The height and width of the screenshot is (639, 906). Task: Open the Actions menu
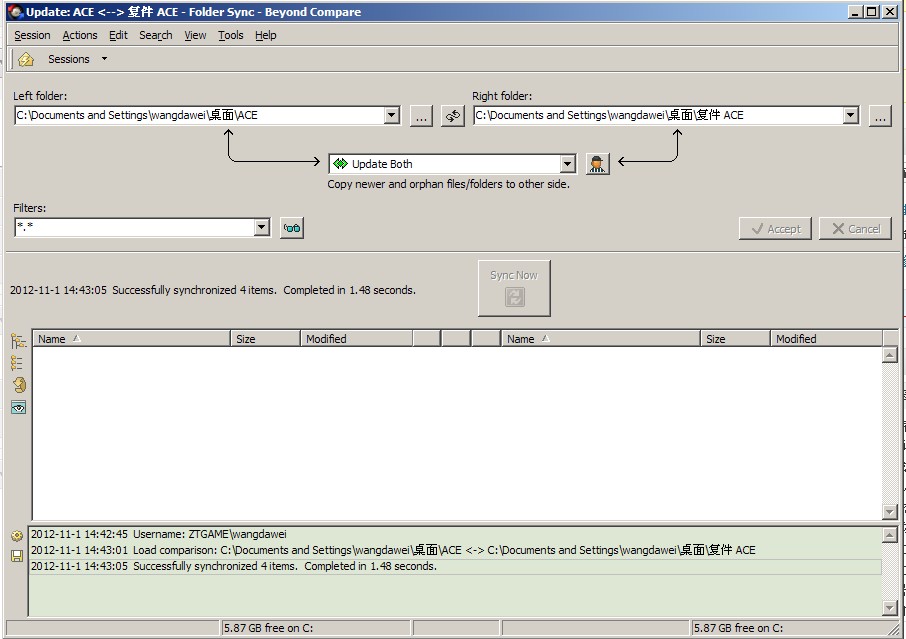pyautogui.click(x=80, y=35)
